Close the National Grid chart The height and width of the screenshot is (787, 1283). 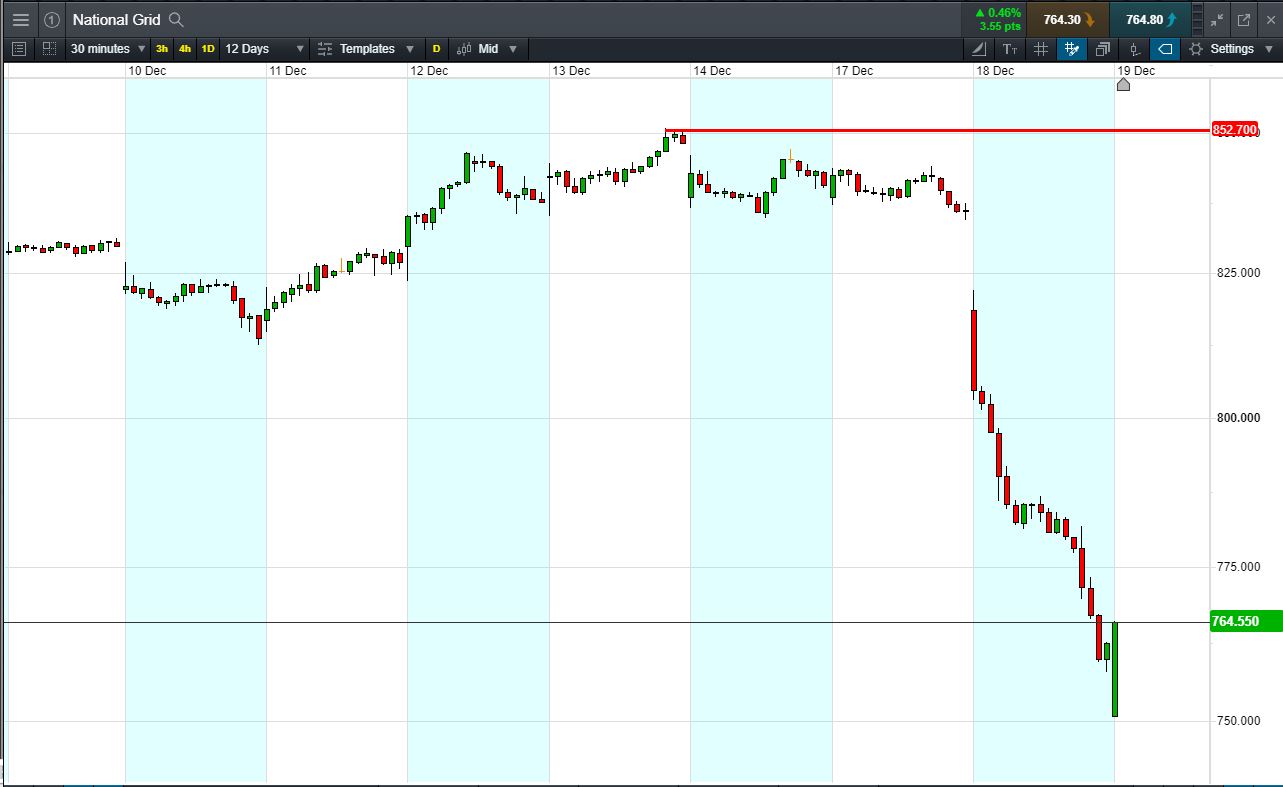click(1270, 20)
